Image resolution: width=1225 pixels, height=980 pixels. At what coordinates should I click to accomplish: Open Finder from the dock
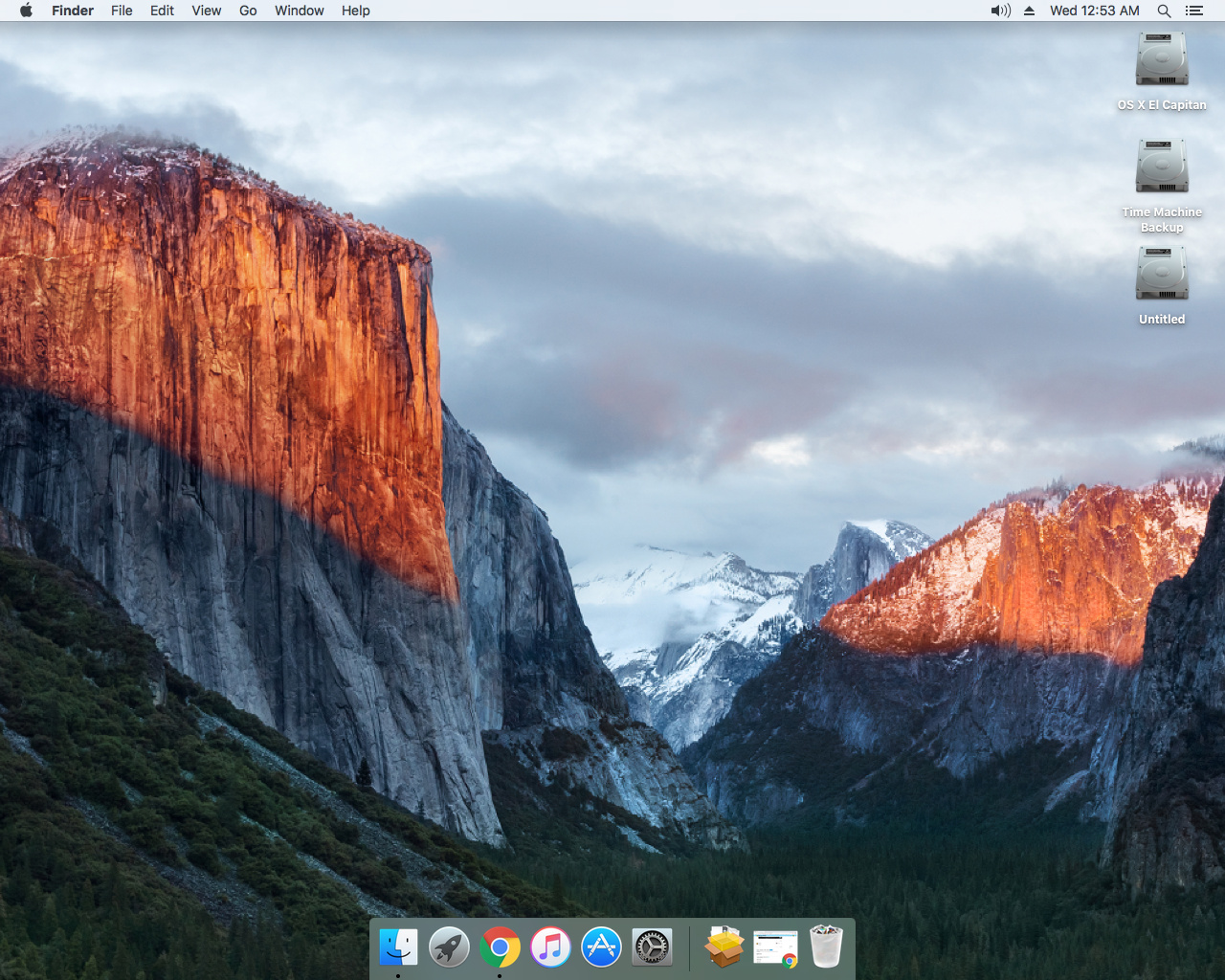[x=398, y=947]
